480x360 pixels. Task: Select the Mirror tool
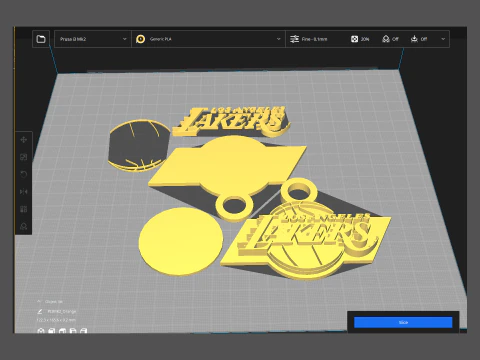tap(24, 192)
